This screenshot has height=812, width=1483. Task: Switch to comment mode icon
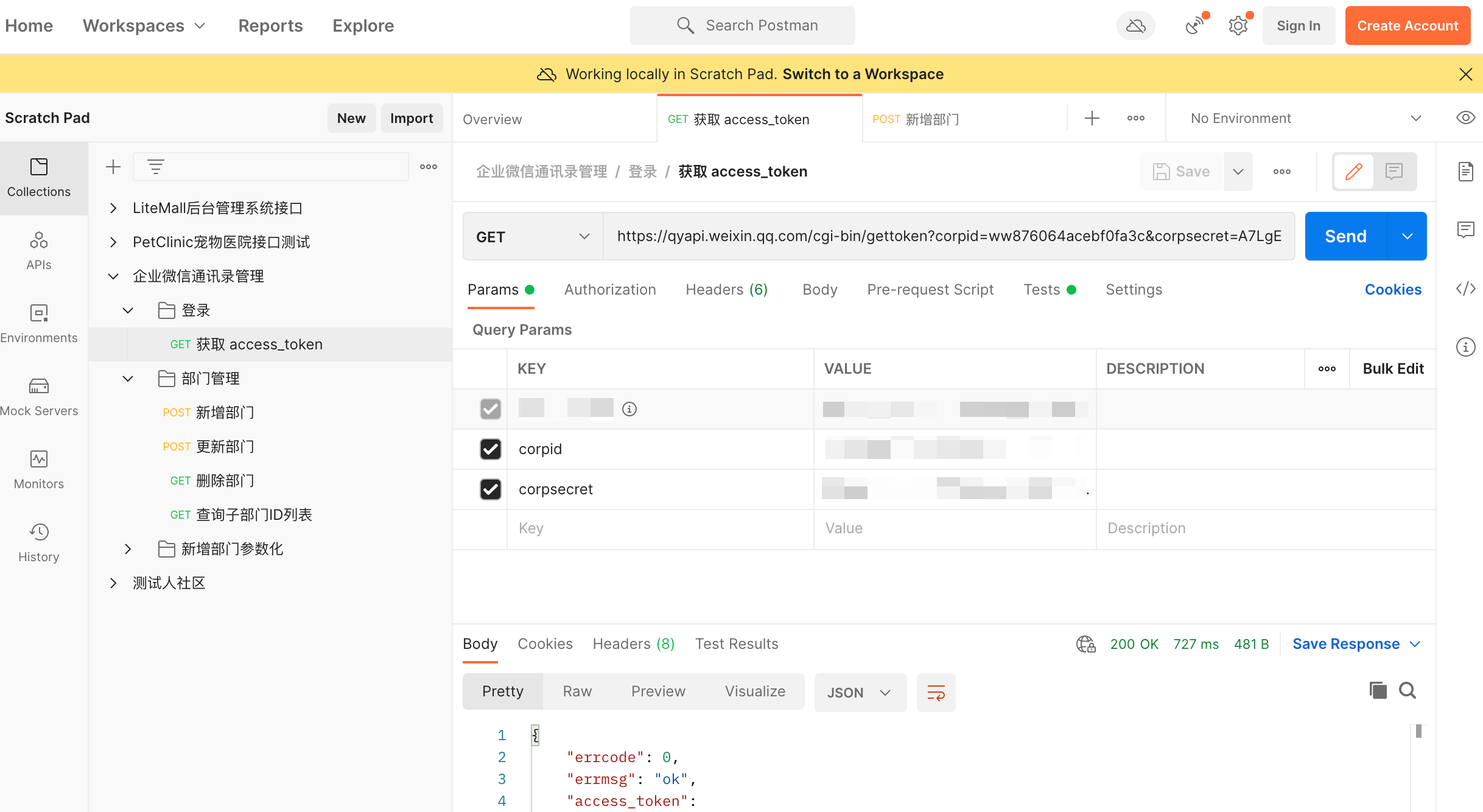click(1394, 172)
